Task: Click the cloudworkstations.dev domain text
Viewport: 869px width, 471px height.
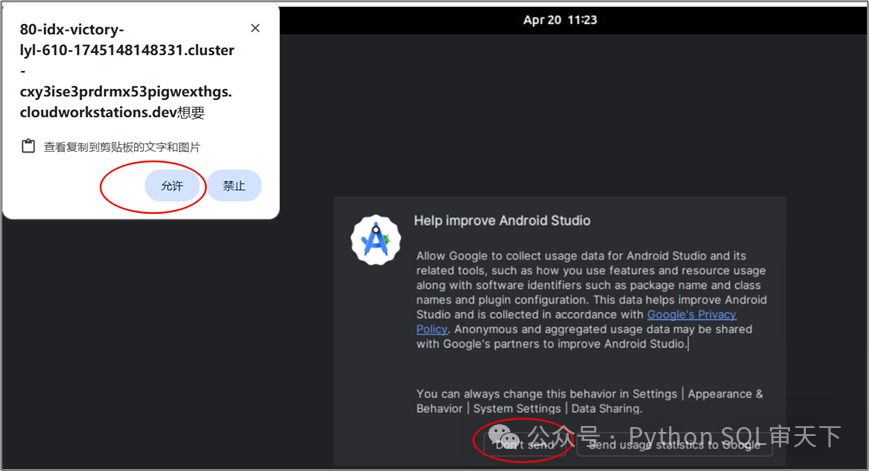Action: pyautogui.click(x=98, y=112)
